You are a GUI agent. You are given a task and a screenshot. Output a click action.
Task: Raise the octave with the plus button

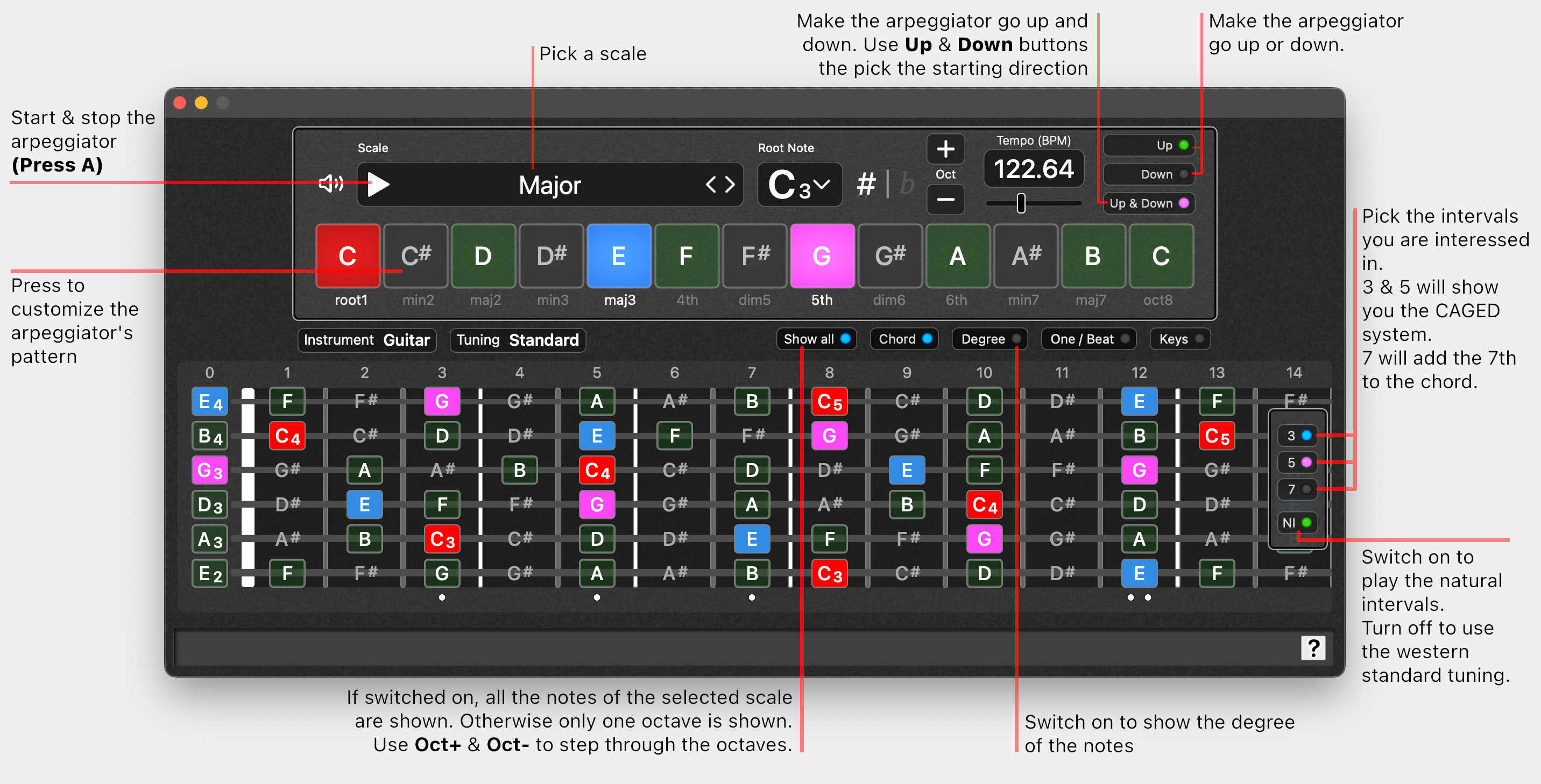pos(945,149)
